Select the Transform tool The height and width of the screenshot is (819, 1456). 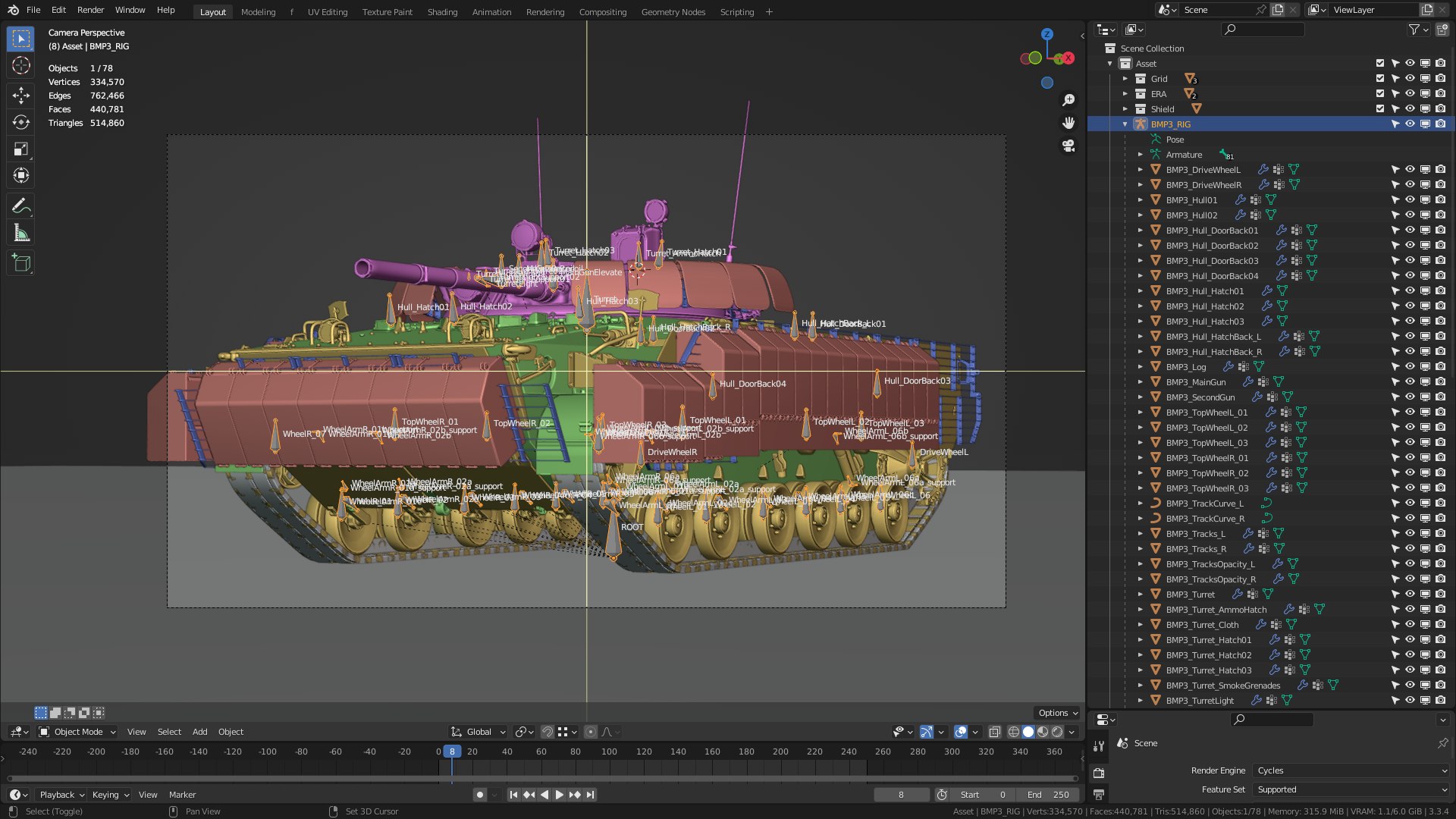[21, 176]
